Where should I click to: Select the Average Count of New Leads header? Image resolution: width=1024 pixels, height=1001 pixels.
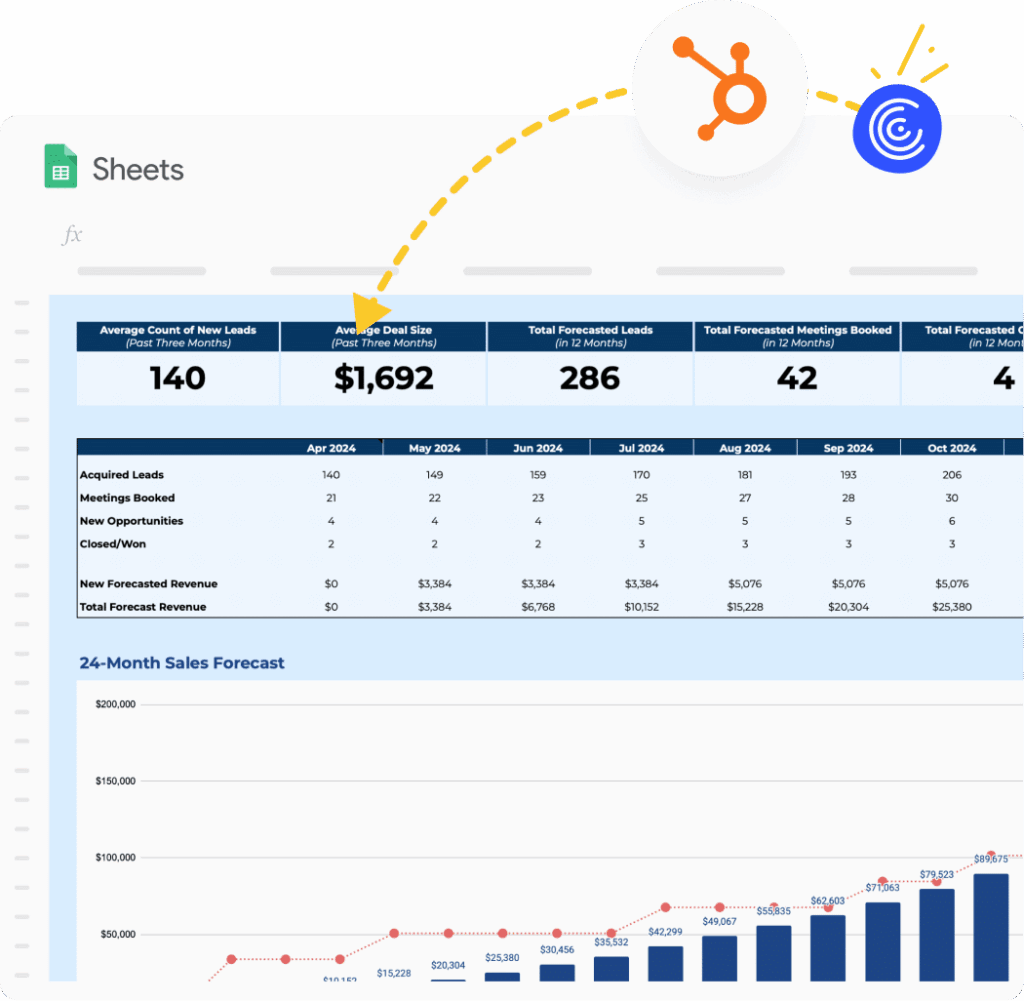point(178,336)
